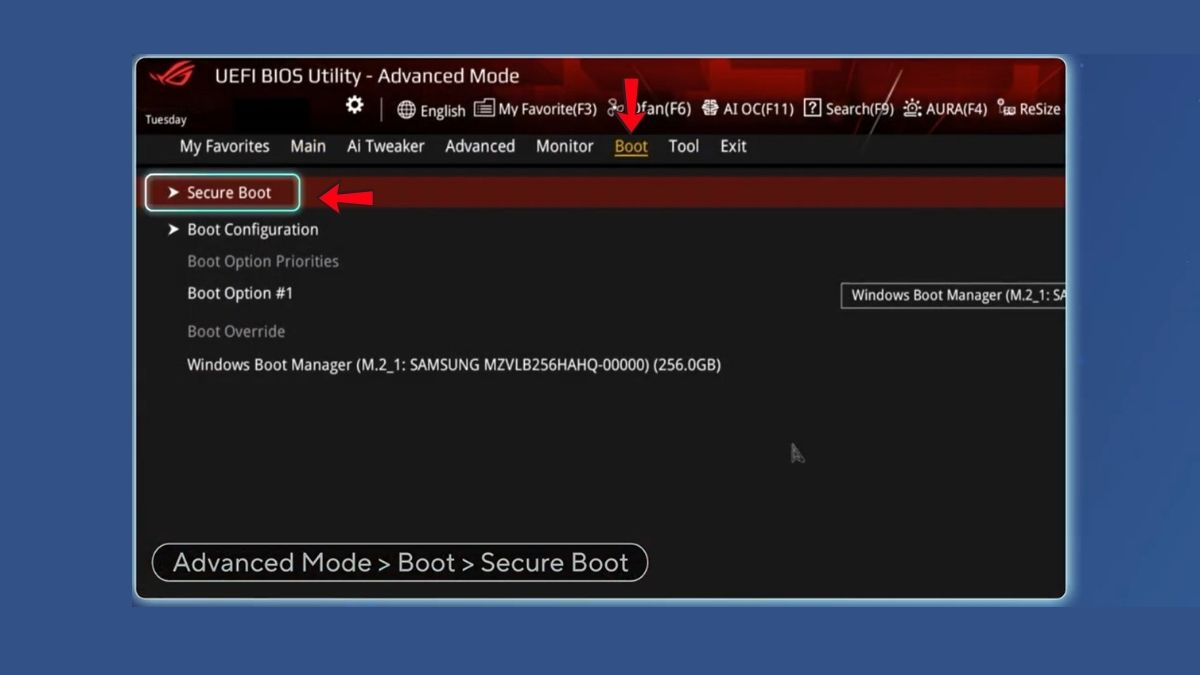This screenshot has width=1200, height=675.
Task: Click the Boot Option Priorities heading
Action: tap(263, 261)
